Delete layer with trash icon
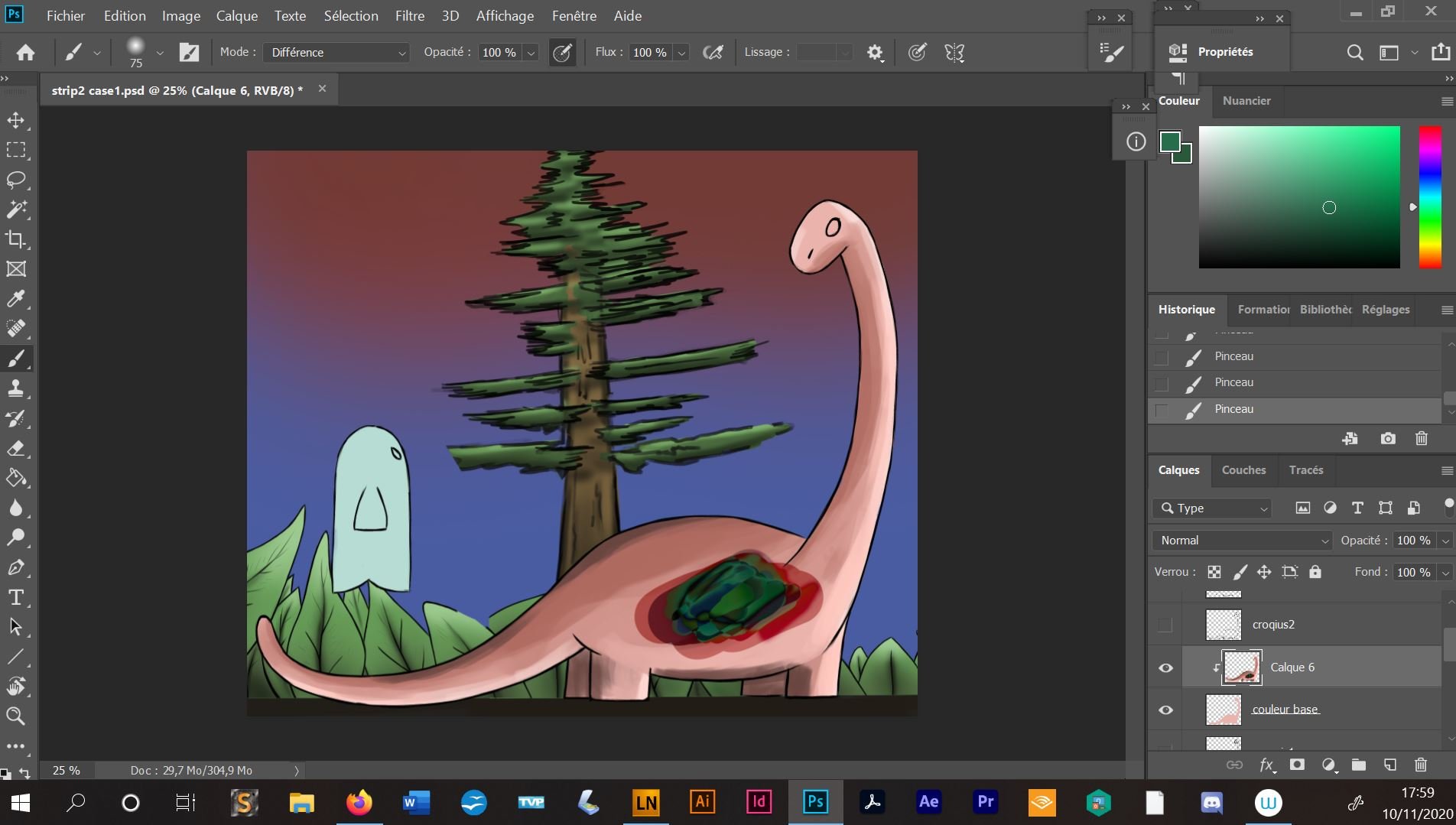The height and width of the screenshot is (825, 1456). 1420,765
